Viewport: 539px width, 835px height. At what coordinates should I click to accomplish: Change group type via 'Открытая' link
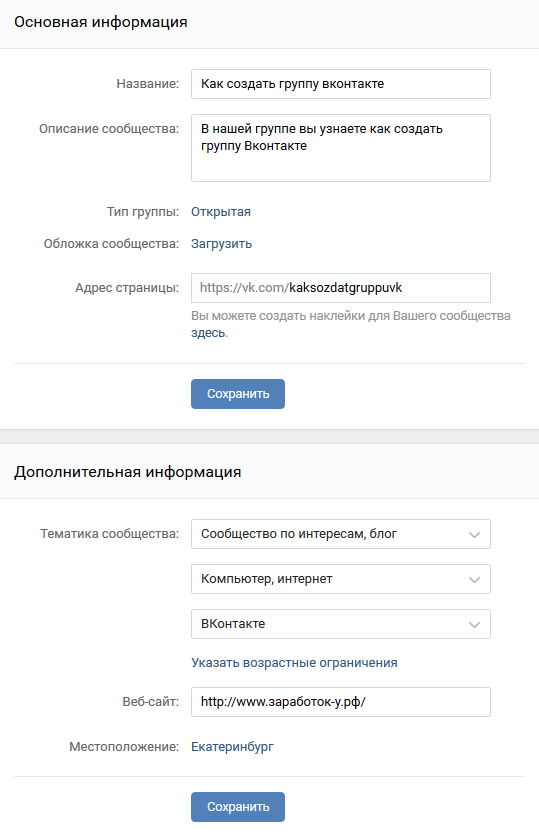click(220, 212)
